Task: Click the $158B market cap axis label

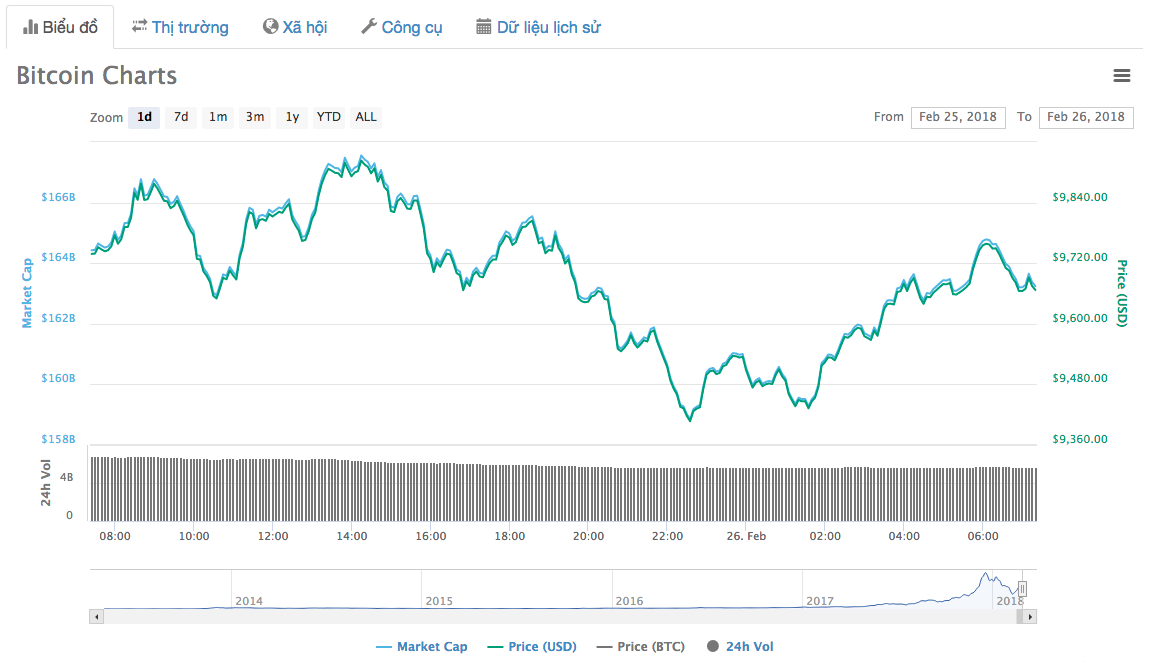Action: coord(58,439)
